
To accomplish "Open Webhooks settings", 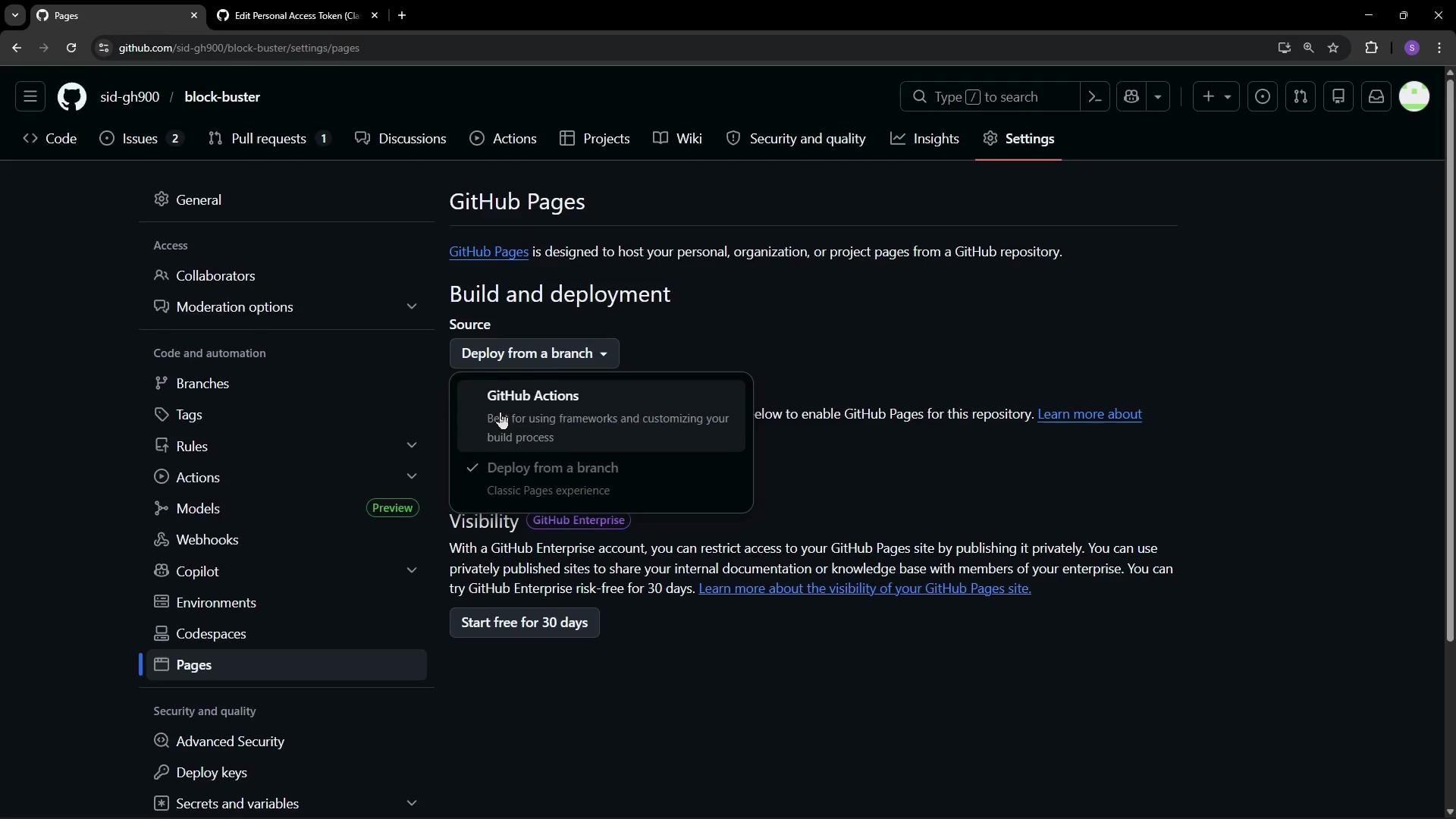I will click(287, 540).
